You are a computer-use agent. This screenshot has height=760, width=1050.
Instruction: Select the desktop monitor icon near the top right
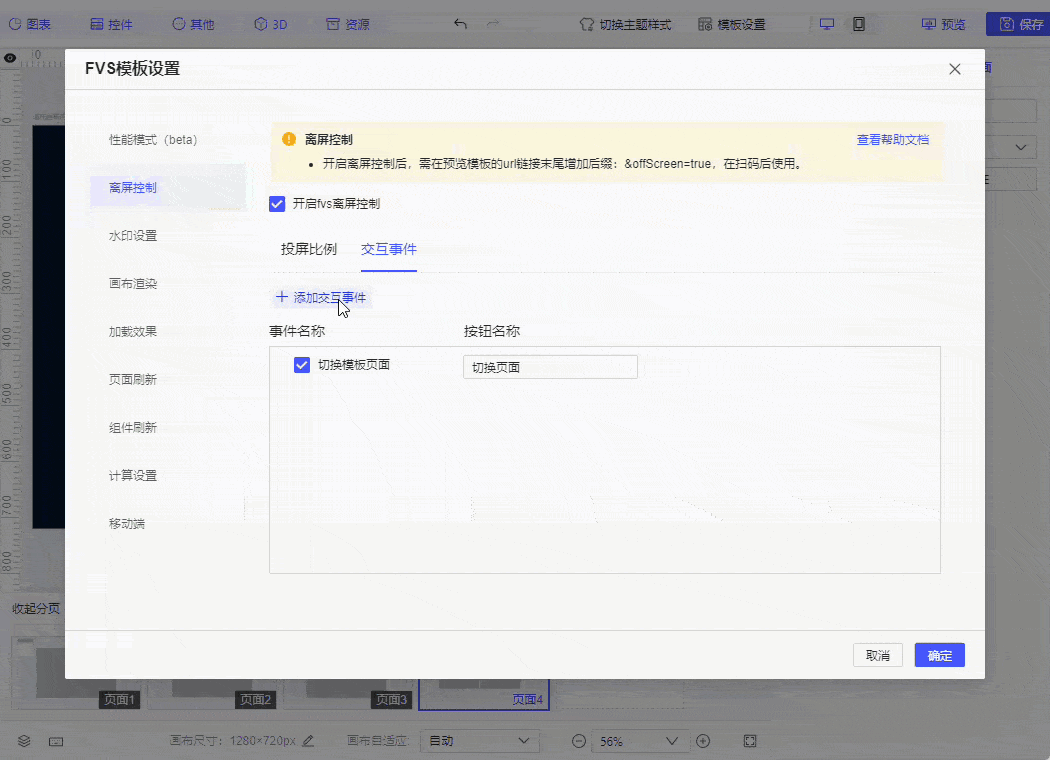(x=826, y=24)
